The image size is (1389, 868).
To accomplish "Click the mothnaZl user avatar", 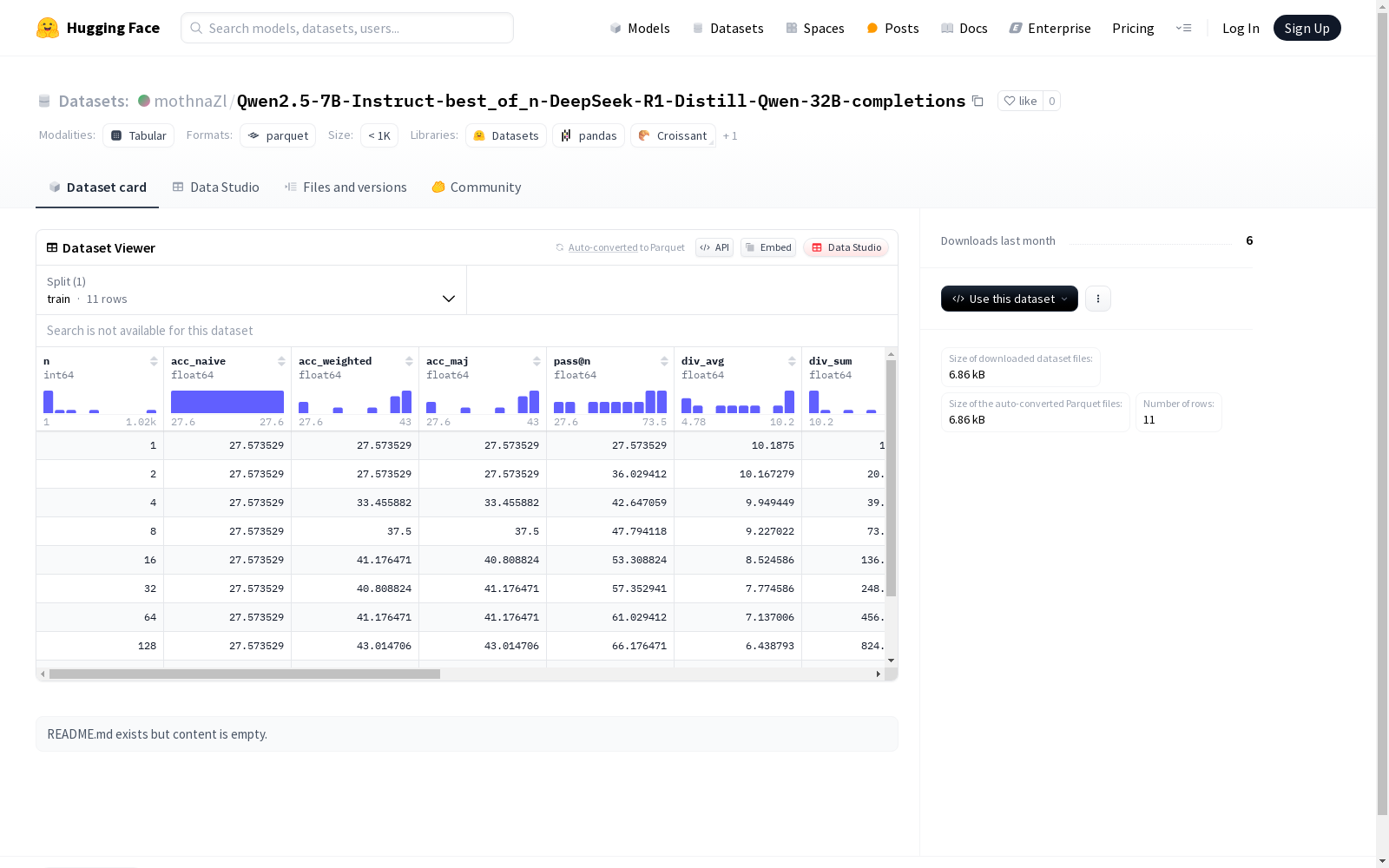I will [x=144, y=101].
